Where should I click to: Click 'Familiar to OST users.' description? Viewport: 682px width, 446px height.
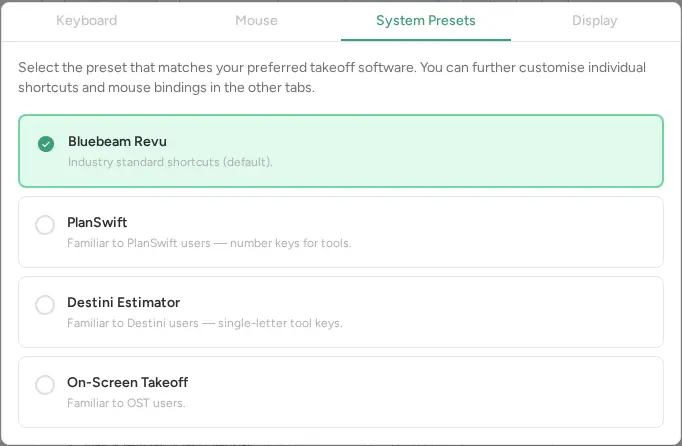click(126, 403)
